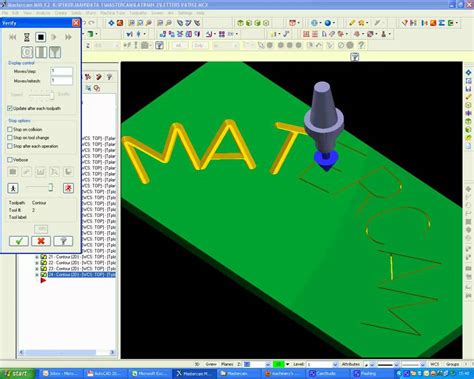Expand operation 21 Contour tree node
The image size is (474, 379).
[x=37, y=257]
